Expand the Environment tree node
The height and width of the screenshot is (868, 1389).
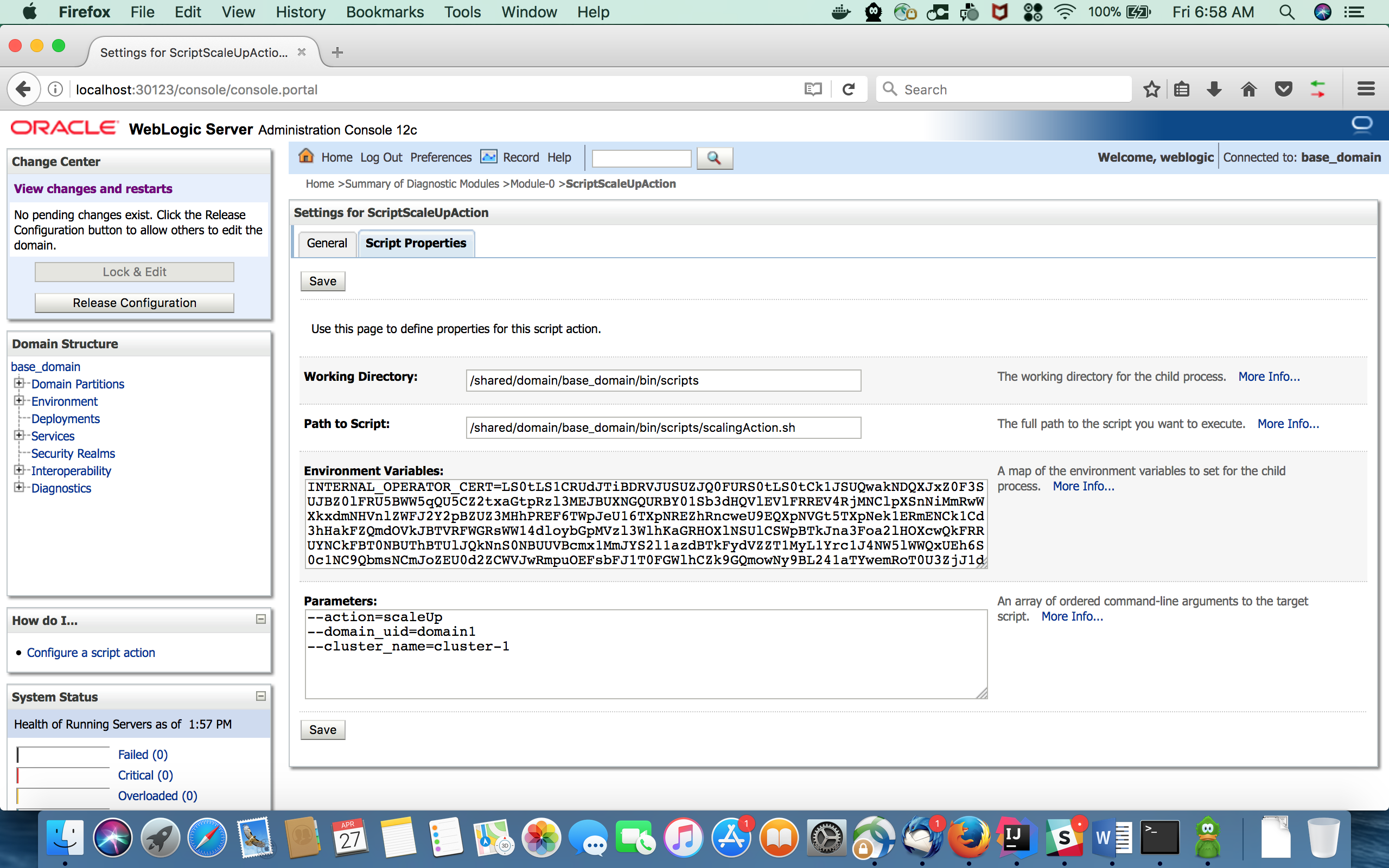pos(19,401)
